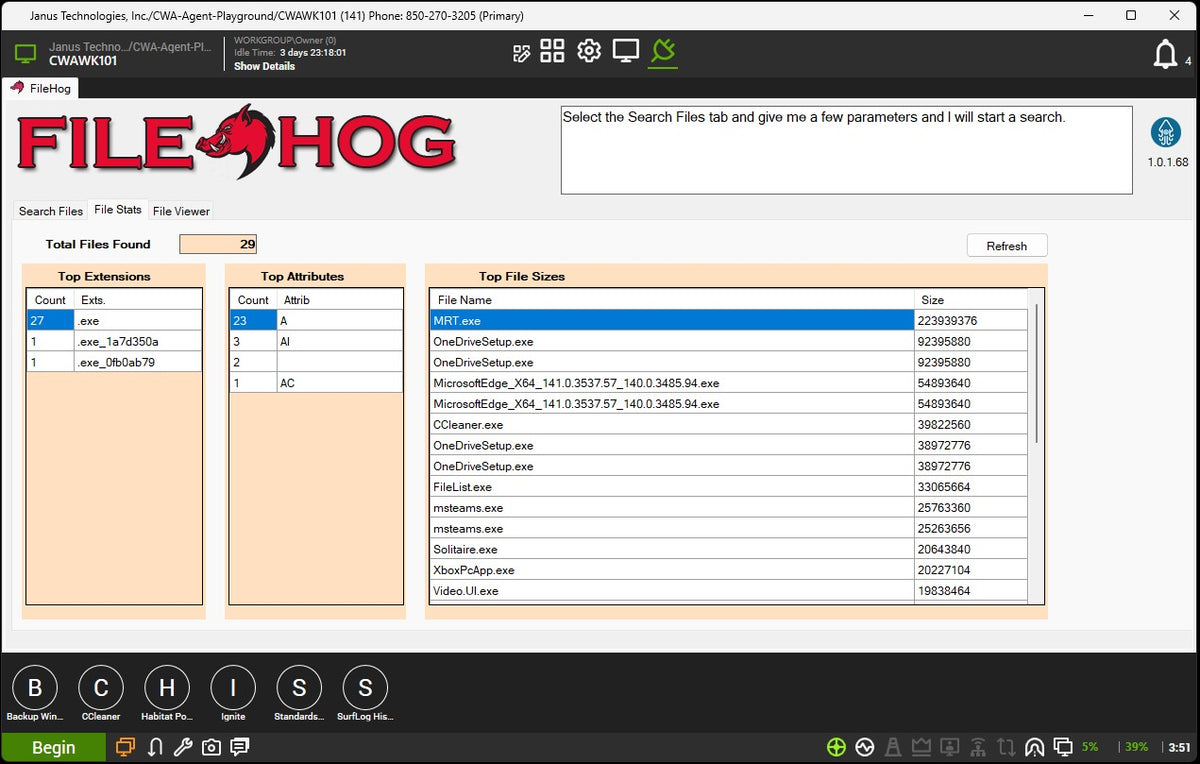Click the crown icon in status bar
Image resolution: width=1200 pixels, height=764 pixels.
[x=921, y=747]
